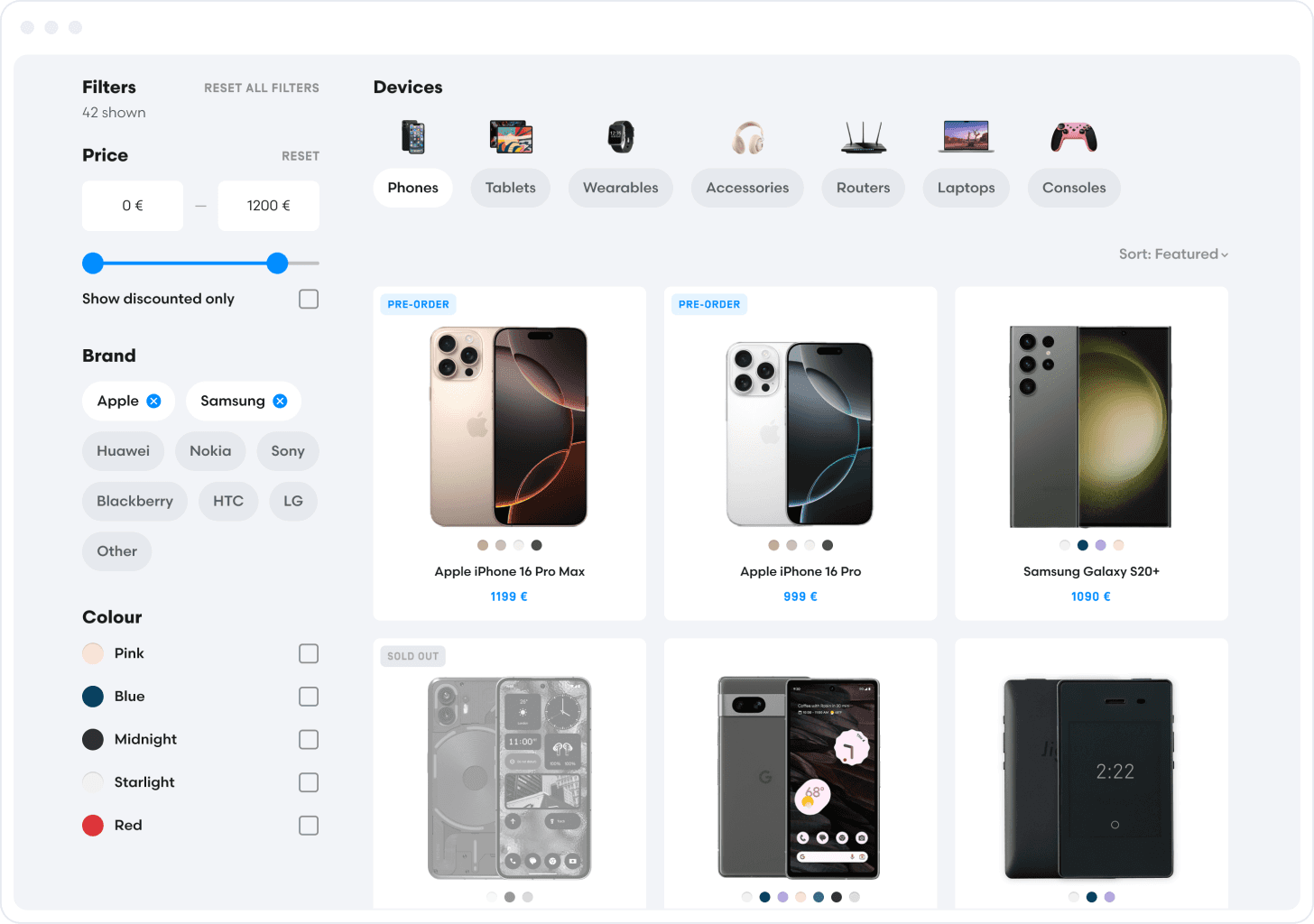Reset the Price filter
Screen dimensions: 1314x924
coord(301,156)
